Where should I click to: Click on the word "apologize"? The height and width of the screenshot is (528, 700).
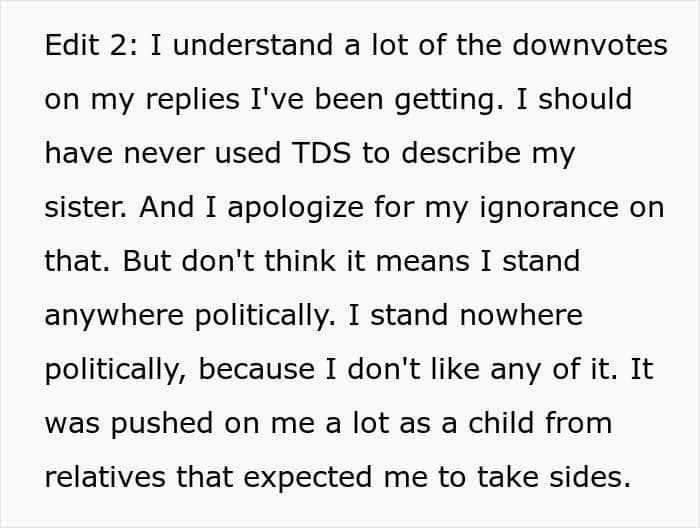coord(308,208)
